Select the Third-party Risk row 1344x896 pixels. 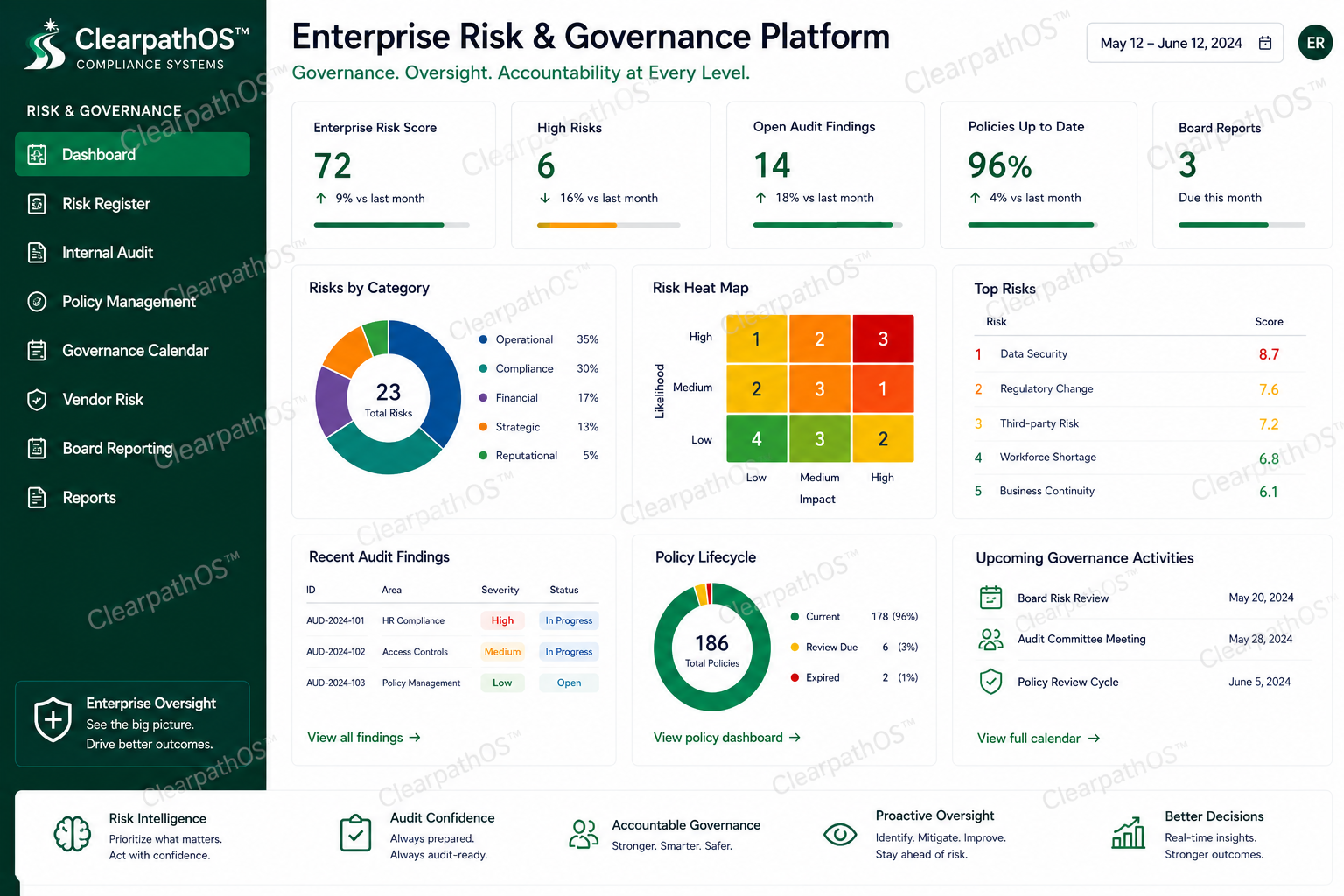point(1140,423)
